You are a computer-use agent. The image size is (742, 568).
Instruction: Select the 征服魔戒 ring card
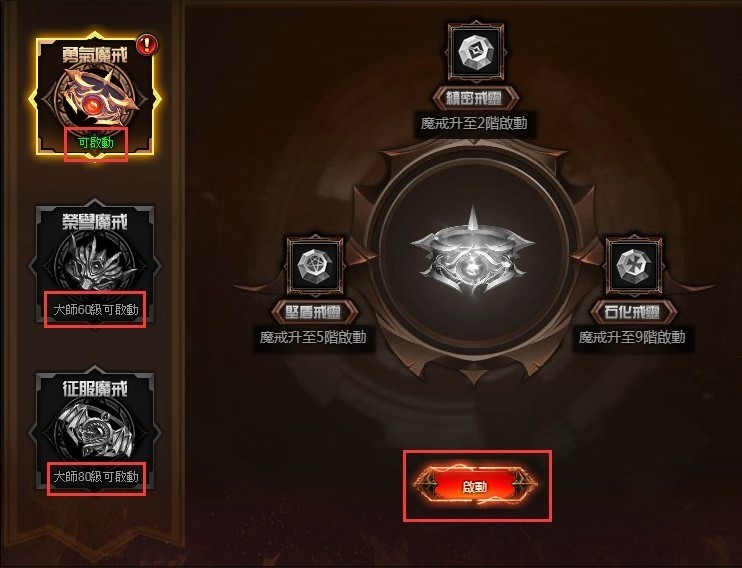tap(95, 430)
